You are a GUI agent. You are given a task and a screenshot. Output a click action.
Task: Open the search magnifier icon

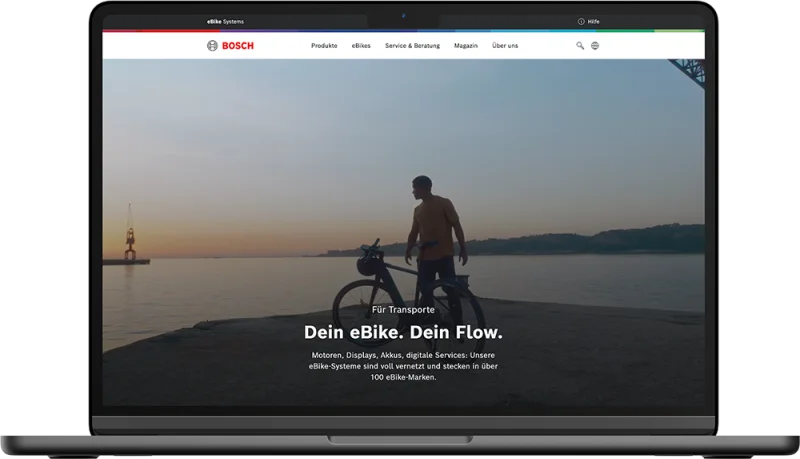click(580, 46)
